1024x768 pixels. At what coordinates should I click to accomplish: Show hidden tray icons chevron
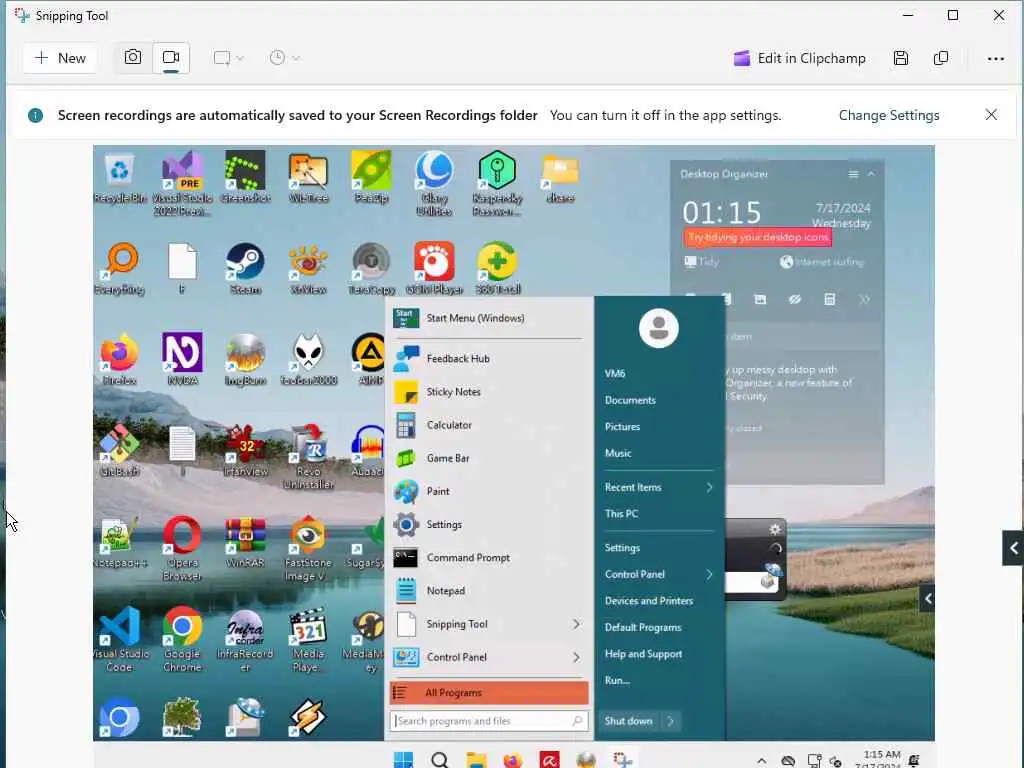coord(761,761)
